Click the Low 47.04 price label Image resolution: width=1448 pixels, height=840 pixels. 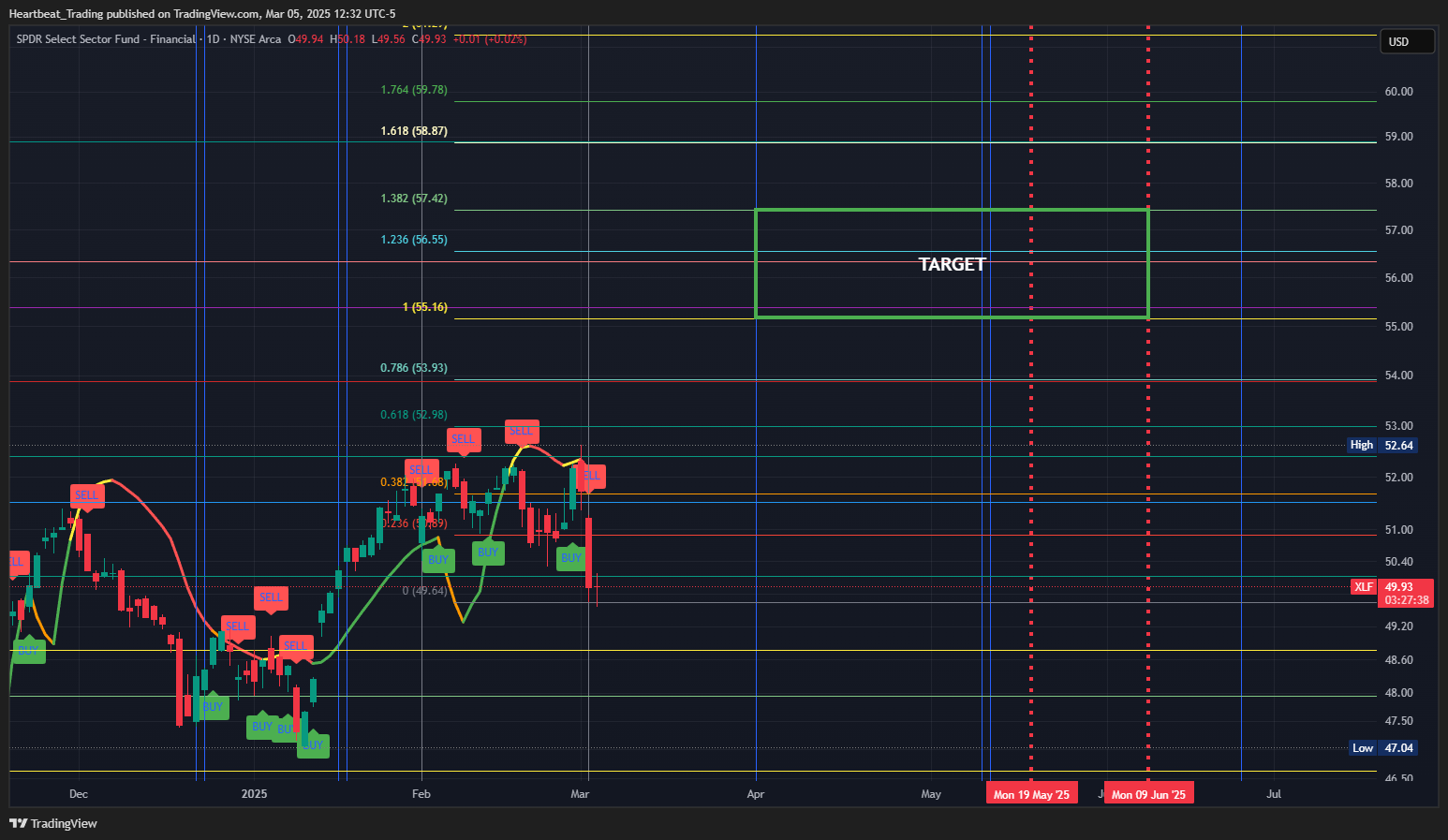click(x=1382, y=748)
